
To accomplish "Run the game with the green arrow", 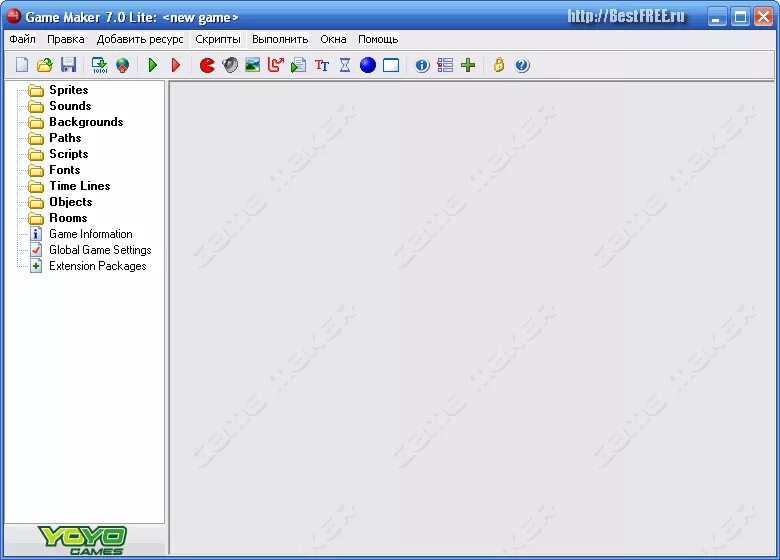I will 153,65.
